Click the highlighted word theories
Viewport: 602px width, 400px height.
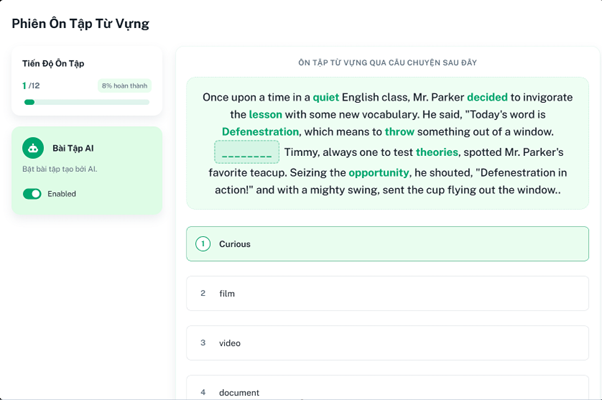point(437,153)
